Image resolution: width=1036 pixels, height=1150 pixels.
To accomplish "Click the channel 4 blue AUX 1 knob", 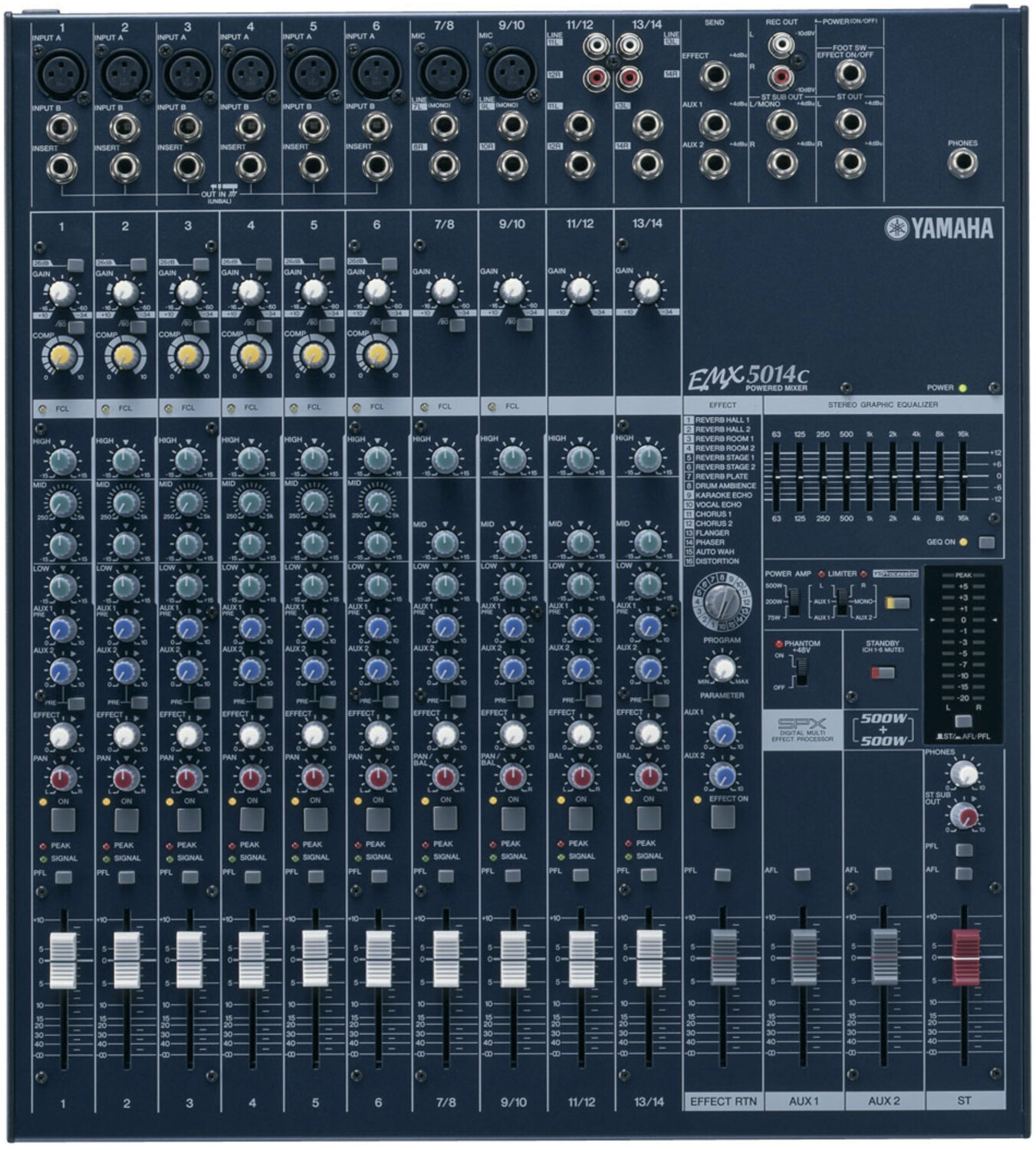I will pyautogui.click(x=251, y=629).
